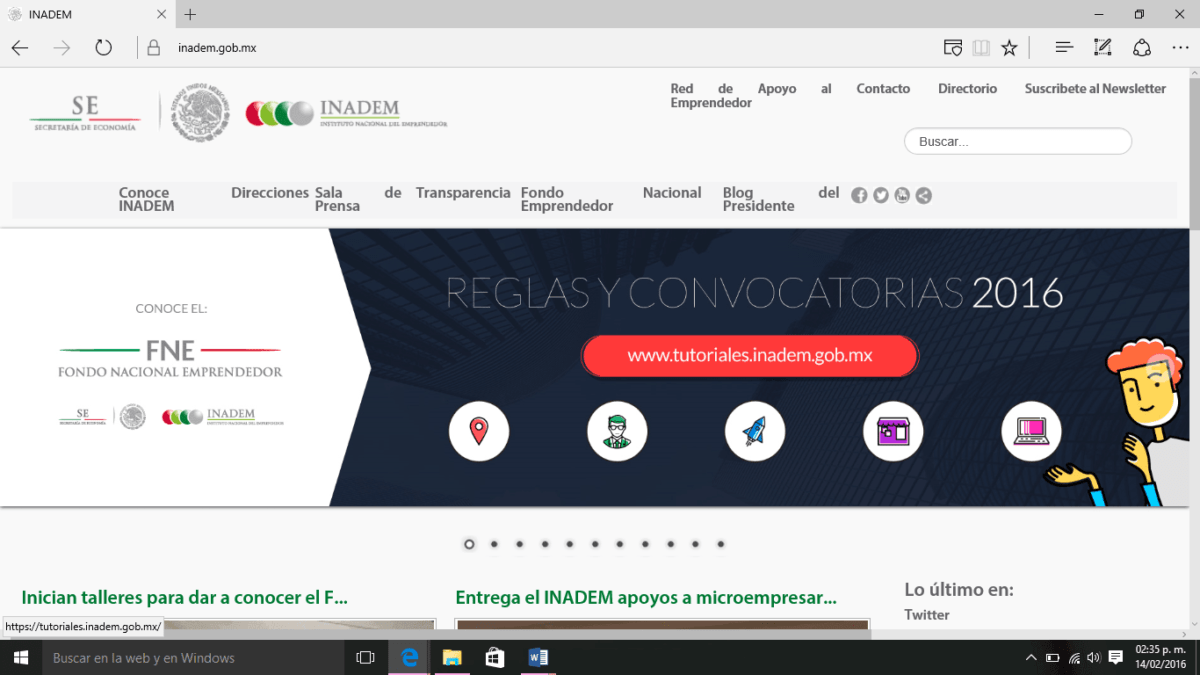
Task: Click the storefront circle icon
Action: pyautogui.click(x=893, y=431)
